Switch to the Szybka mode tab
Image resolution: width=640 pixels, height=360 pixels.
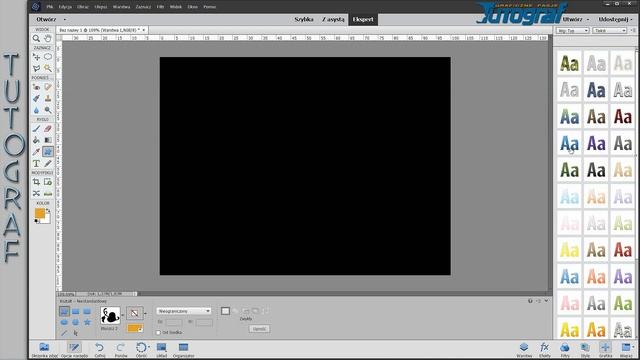click(304, 19)
